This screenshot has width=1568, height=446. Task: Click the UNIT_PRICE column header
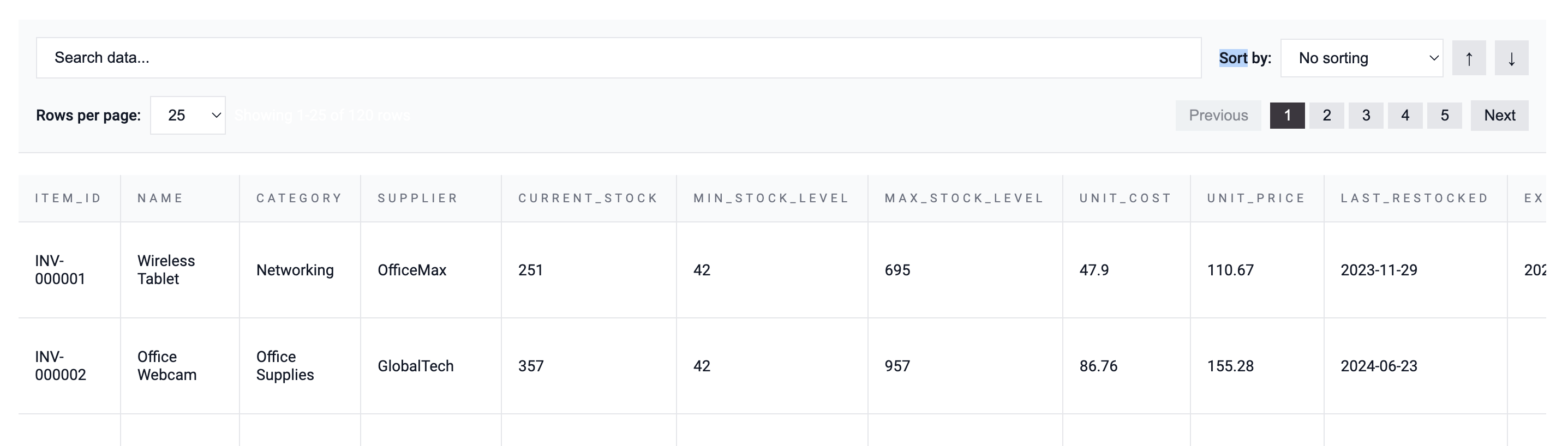coord(1256,198)
